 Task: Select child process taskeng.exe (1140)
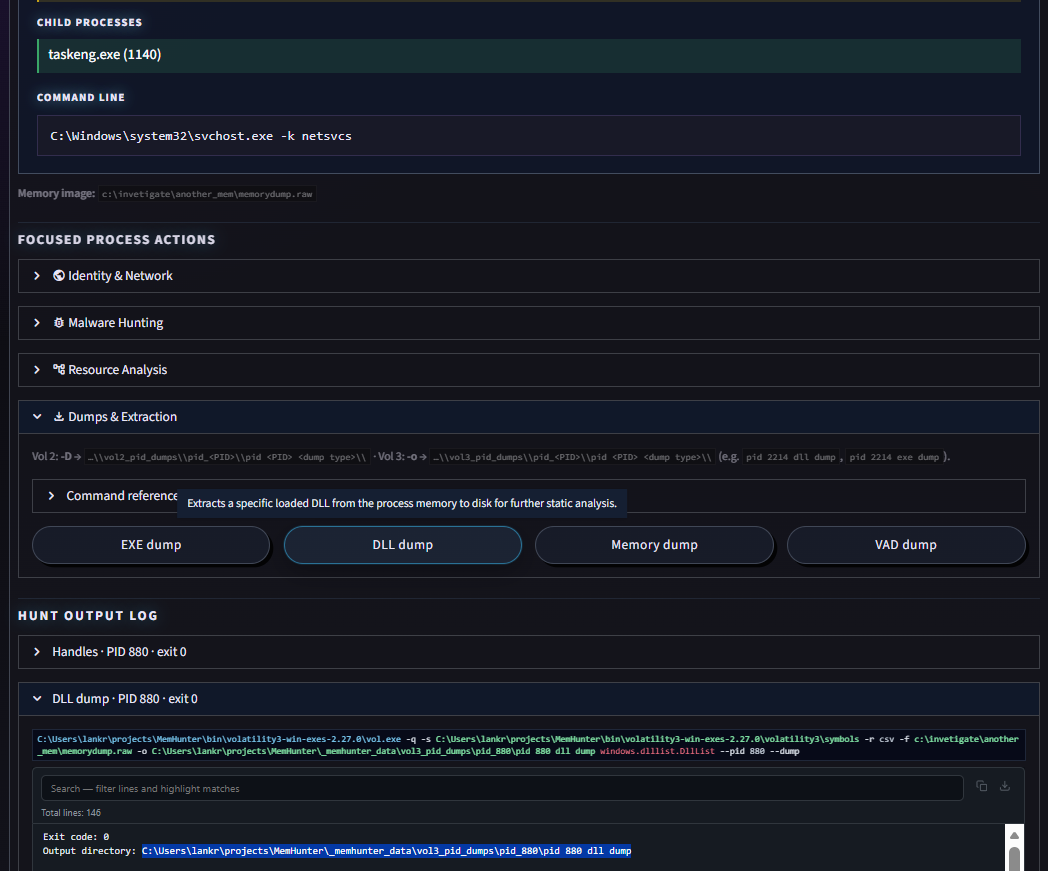tap(529, 55)
